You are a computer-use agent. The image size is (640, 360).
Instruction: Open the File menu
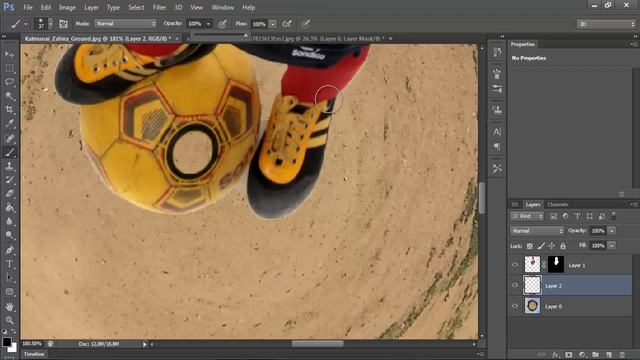pyautogui.click(x=28, y=7)
